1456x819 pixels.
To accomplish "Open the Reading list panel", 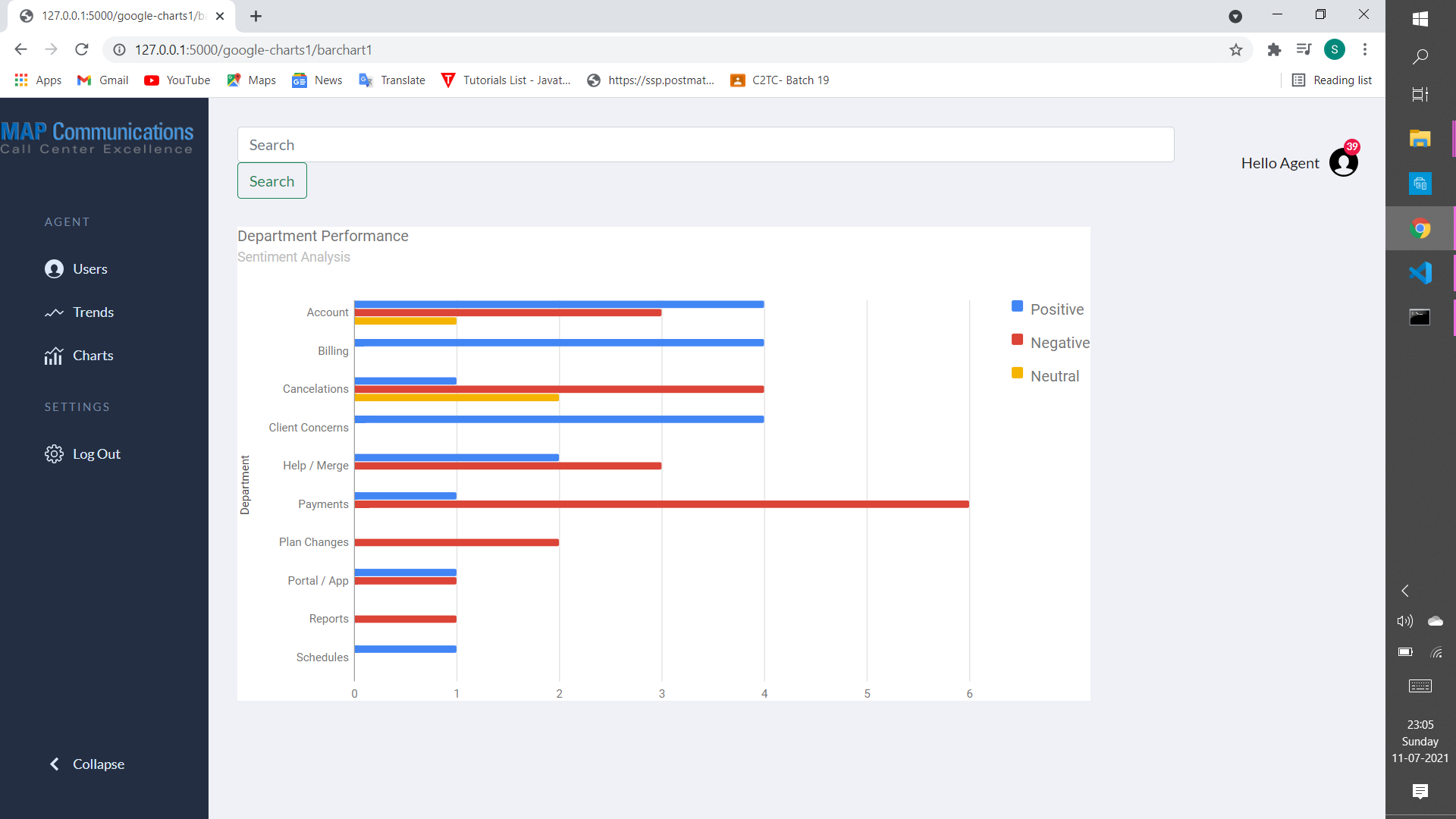I will click(x=1332, y=80).
